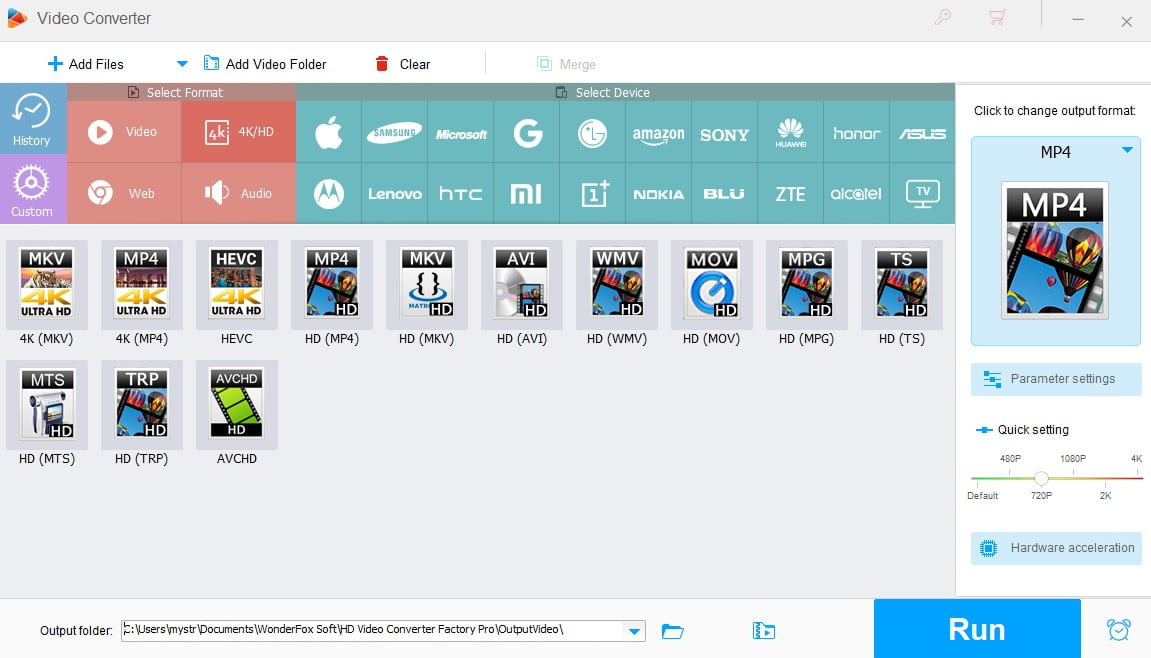
Task: Click the Run button
Action: pos(977,628)
